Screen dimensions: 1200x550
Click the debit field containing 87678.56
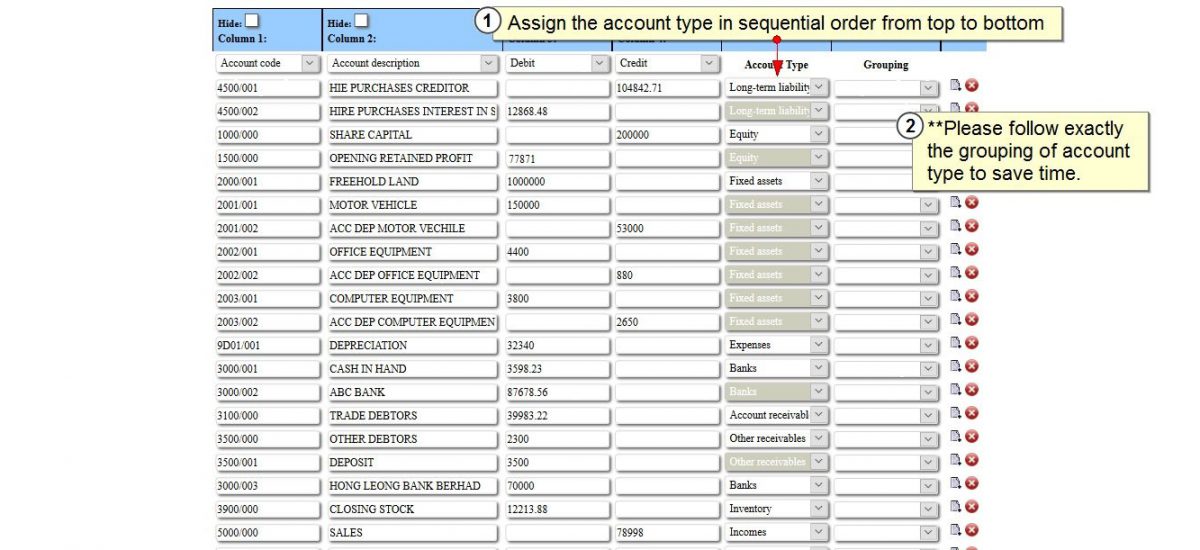point(557,392)
